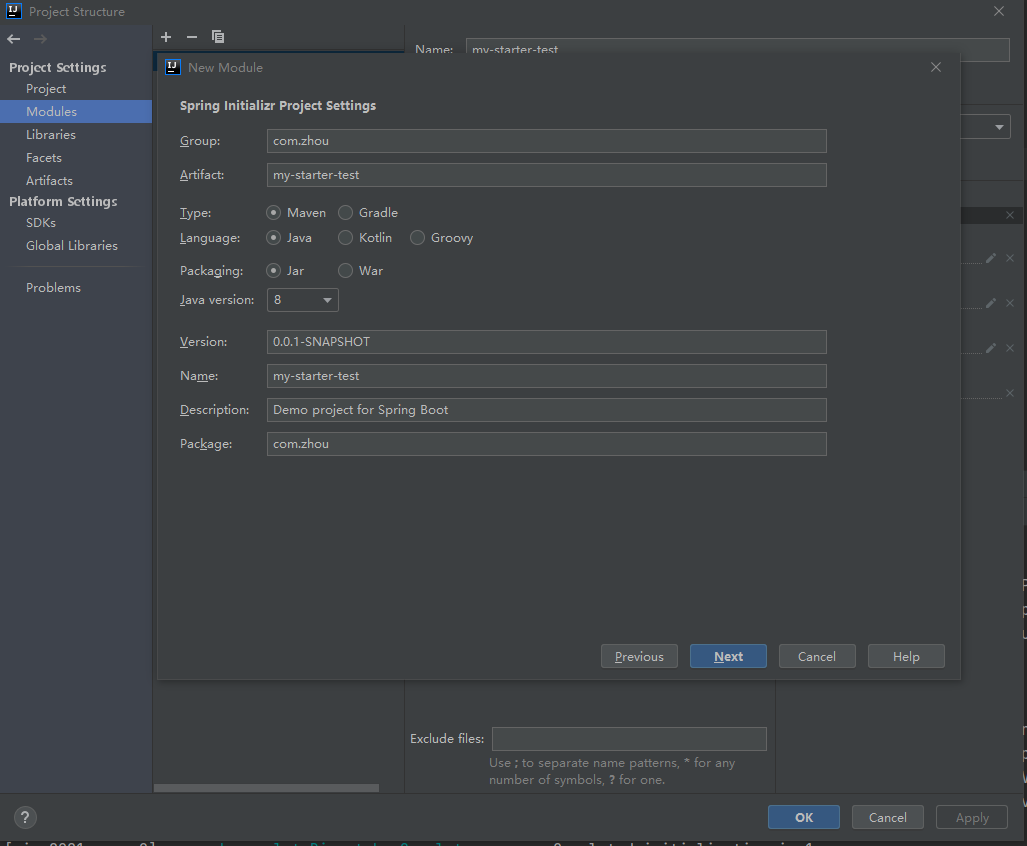The width and height of the screenshot is (1027, 846).
Task: Click the Description input field
Action: (547, 410)
